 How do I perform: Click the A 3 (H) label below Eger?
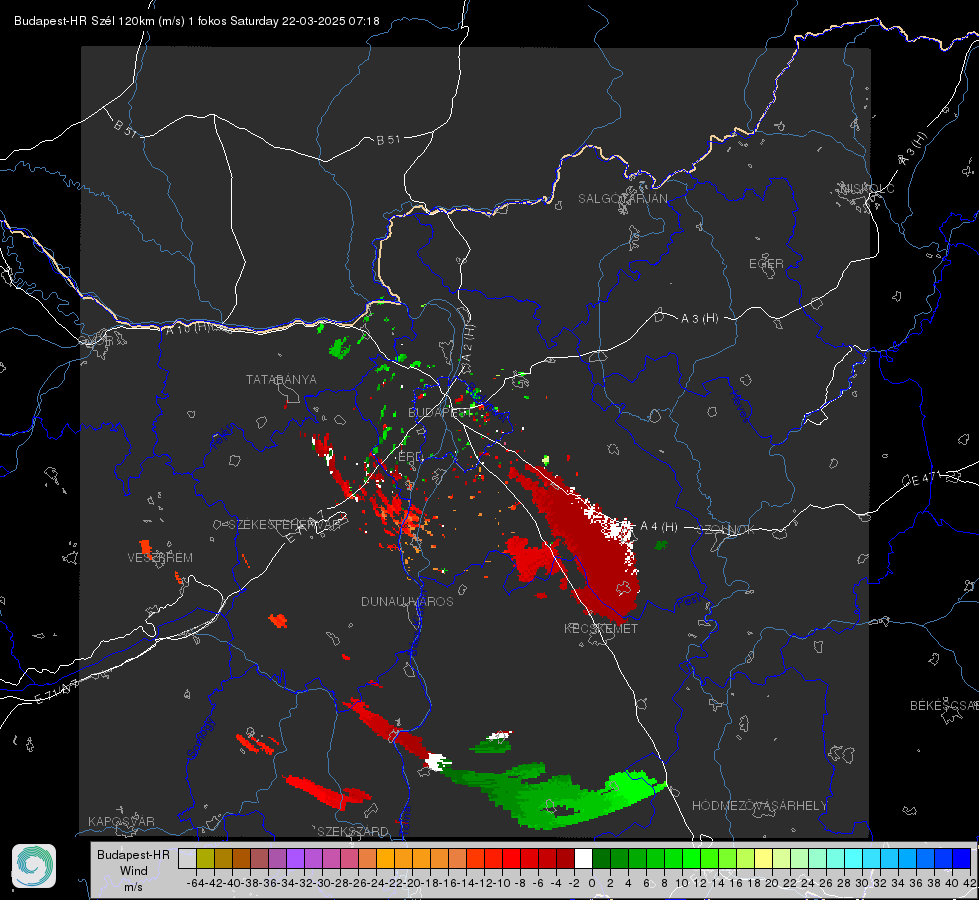699,319
